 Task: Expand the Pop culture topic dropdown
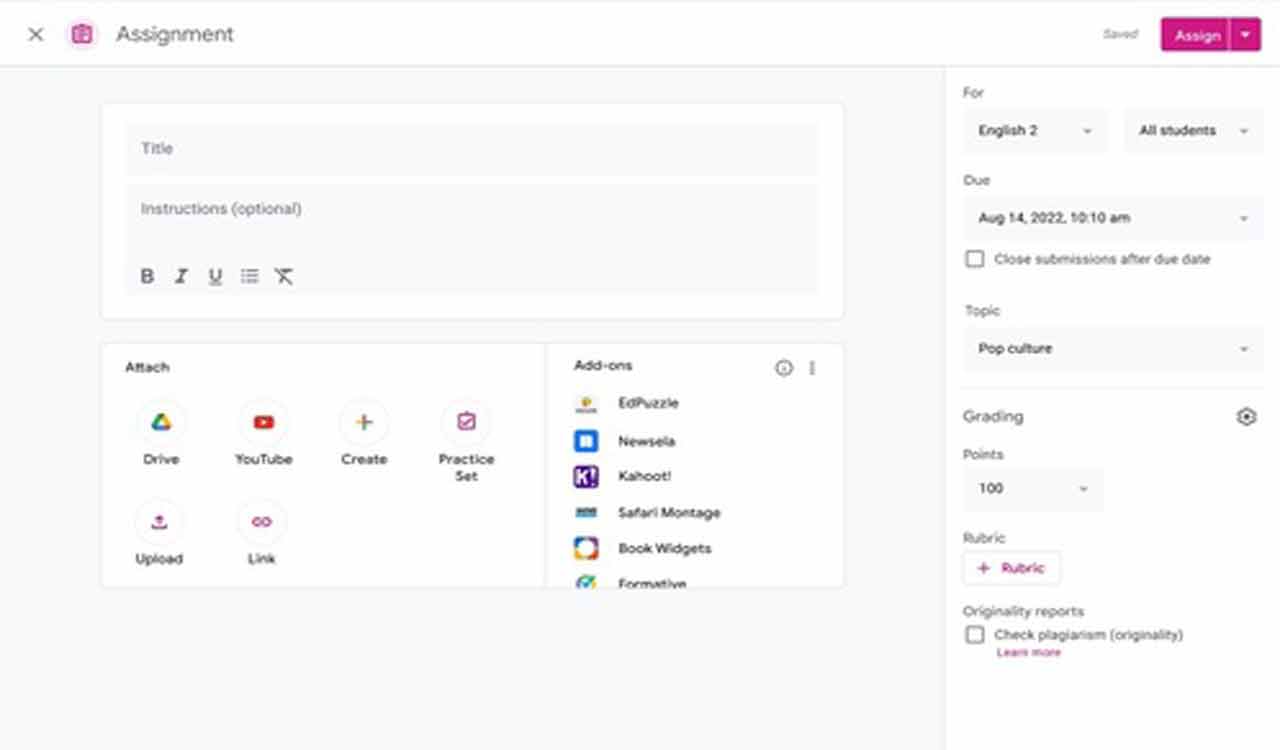[x=1112, y=348]
